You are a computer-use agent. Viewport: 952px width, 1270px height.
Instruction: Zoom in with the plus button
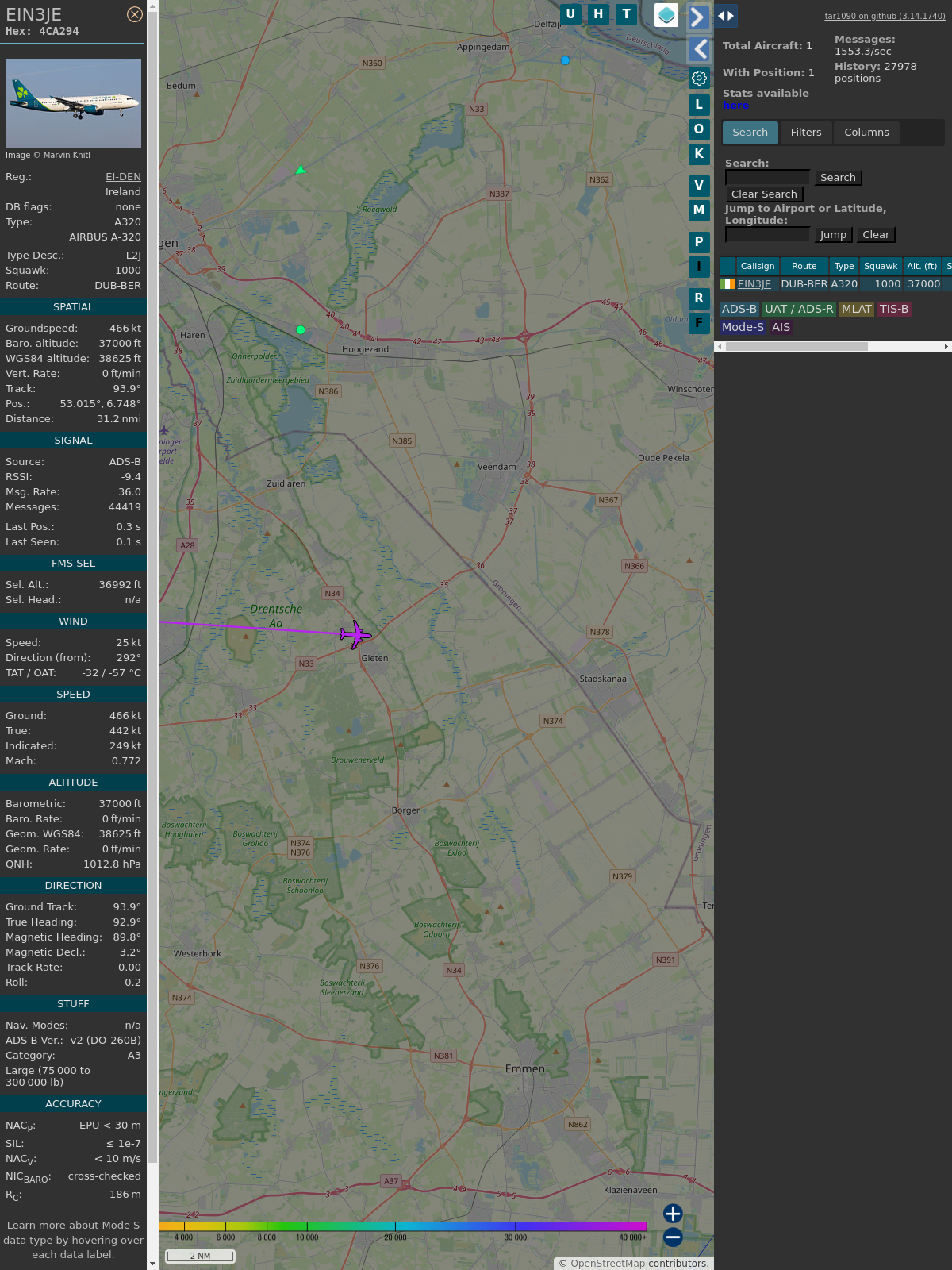click(673, 1214)
